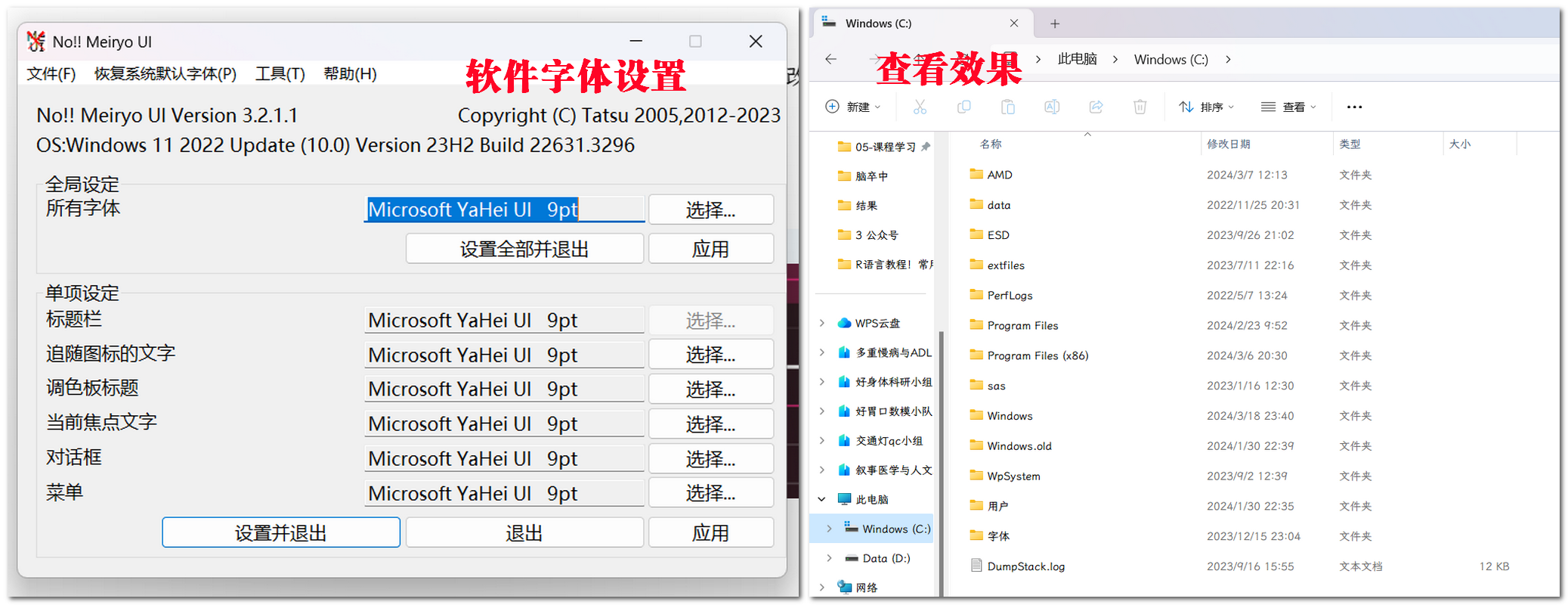Click the Data (D:) drive icon

tap(852, 558)
